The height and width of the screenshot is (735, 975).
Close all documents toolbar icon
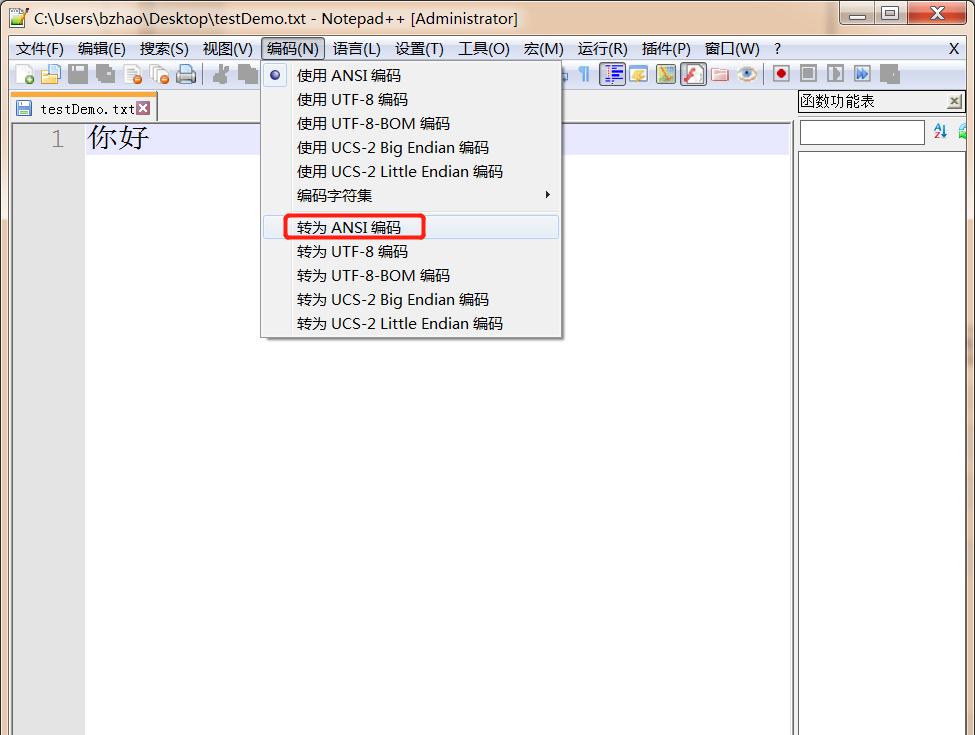pyautogui.click(x=159, y=75)
